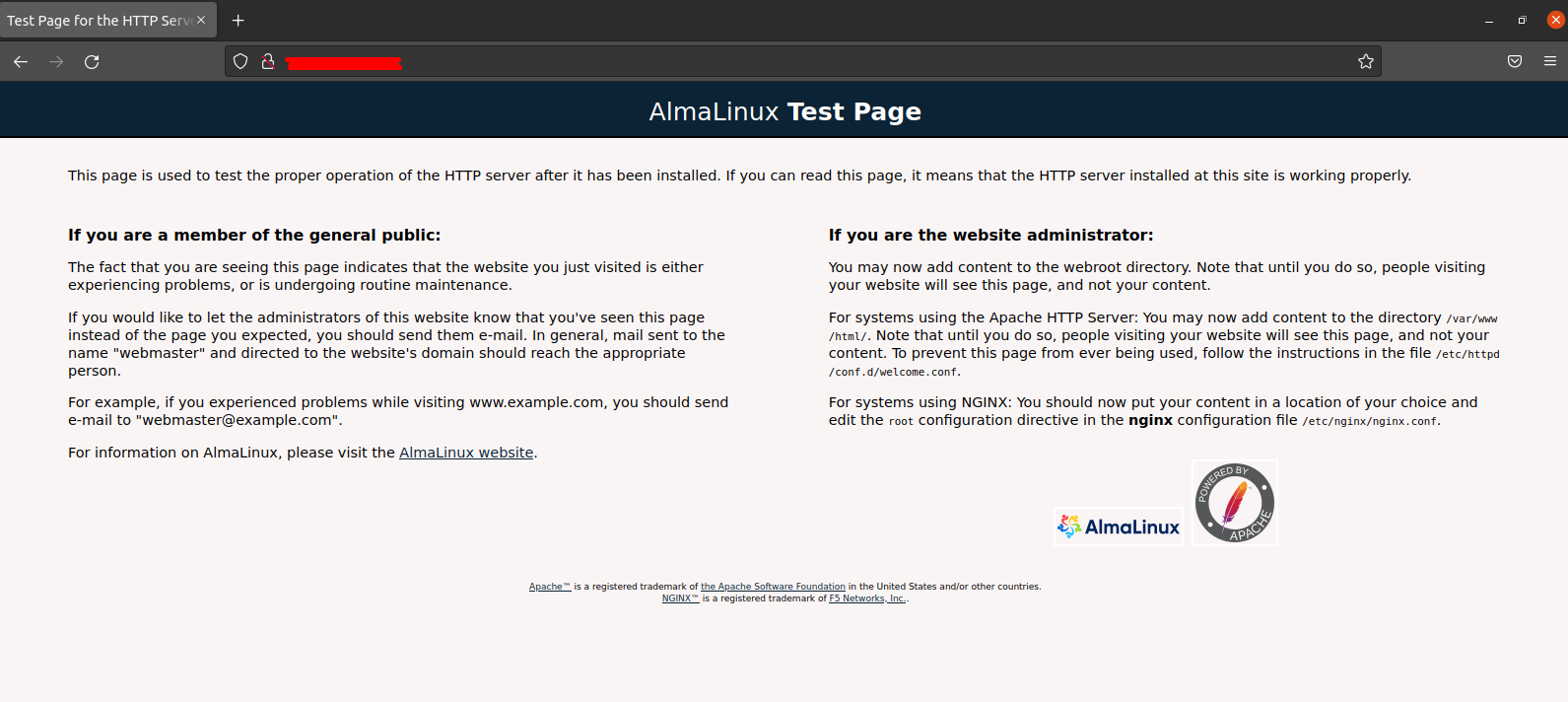This screenshot has height=702, width=1568.
Task: Close the Test Page tab
Action: tap(201, 20)
